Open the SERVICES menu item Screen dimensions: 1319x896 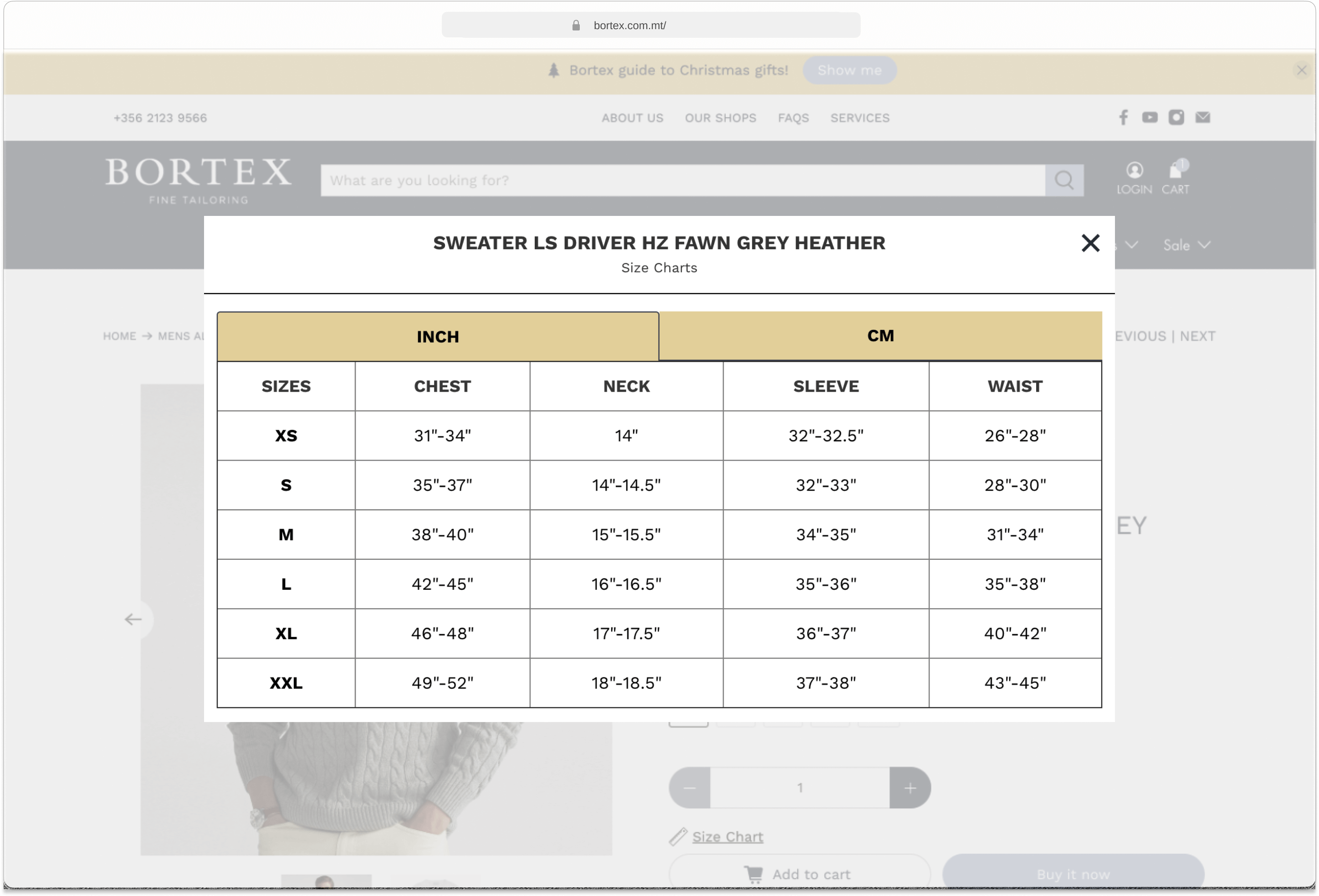pyautogui.click(x=860, y=118)
